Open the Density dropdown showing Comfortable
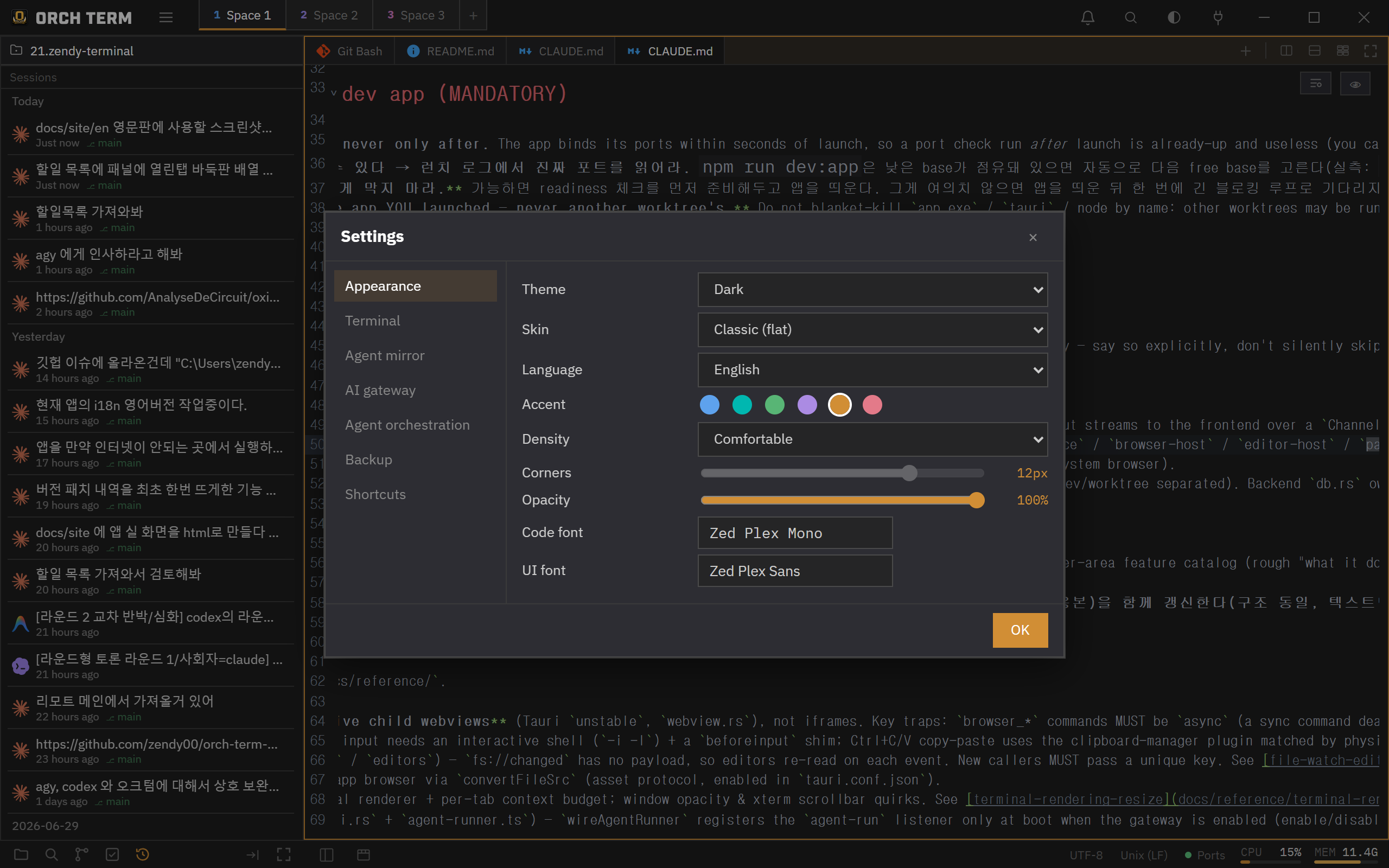Image resolution: width=1389 pixels, height=868 pixels. 872,439
